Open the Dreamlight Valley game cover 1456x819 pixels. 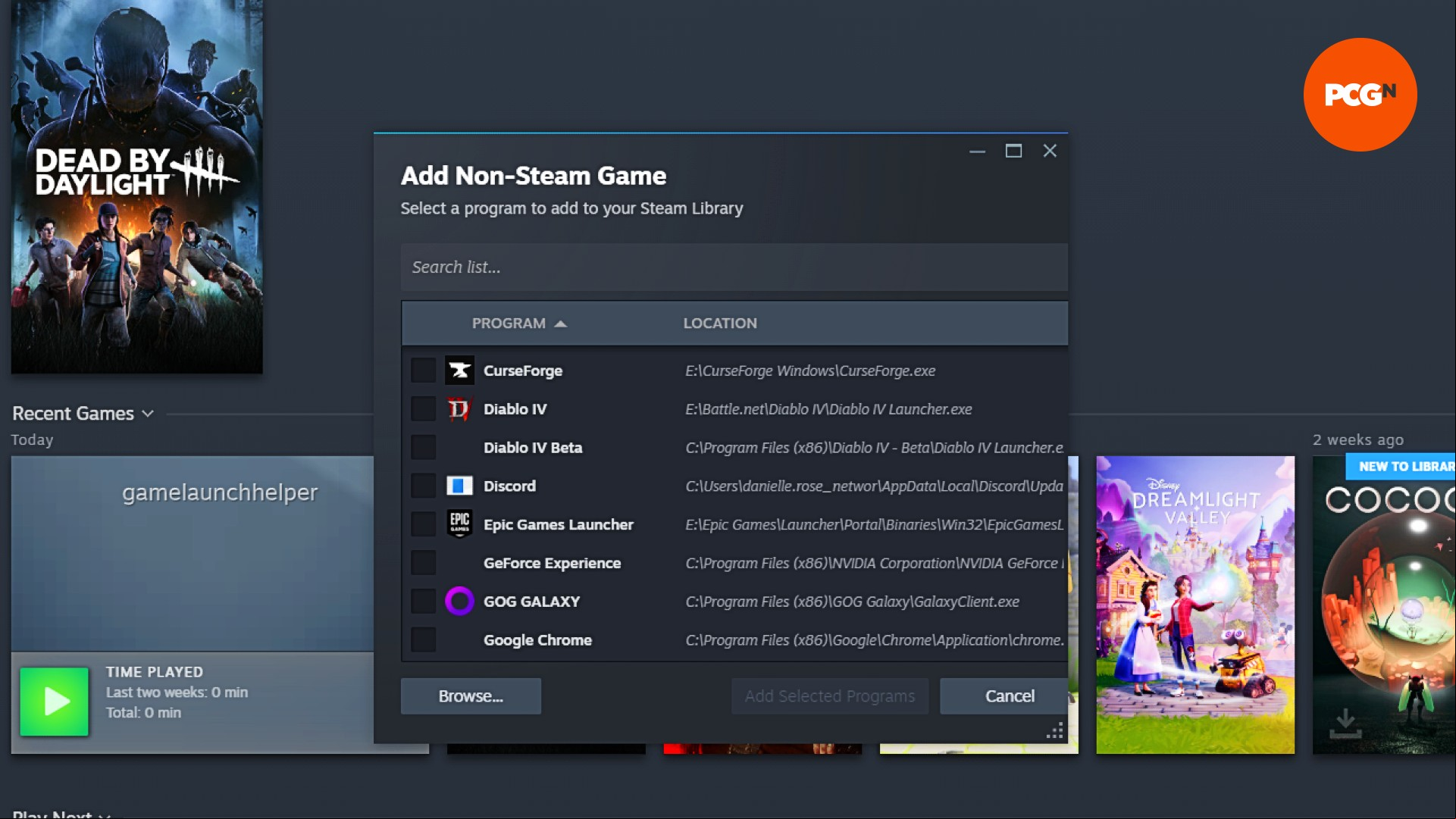(1195, 605)
